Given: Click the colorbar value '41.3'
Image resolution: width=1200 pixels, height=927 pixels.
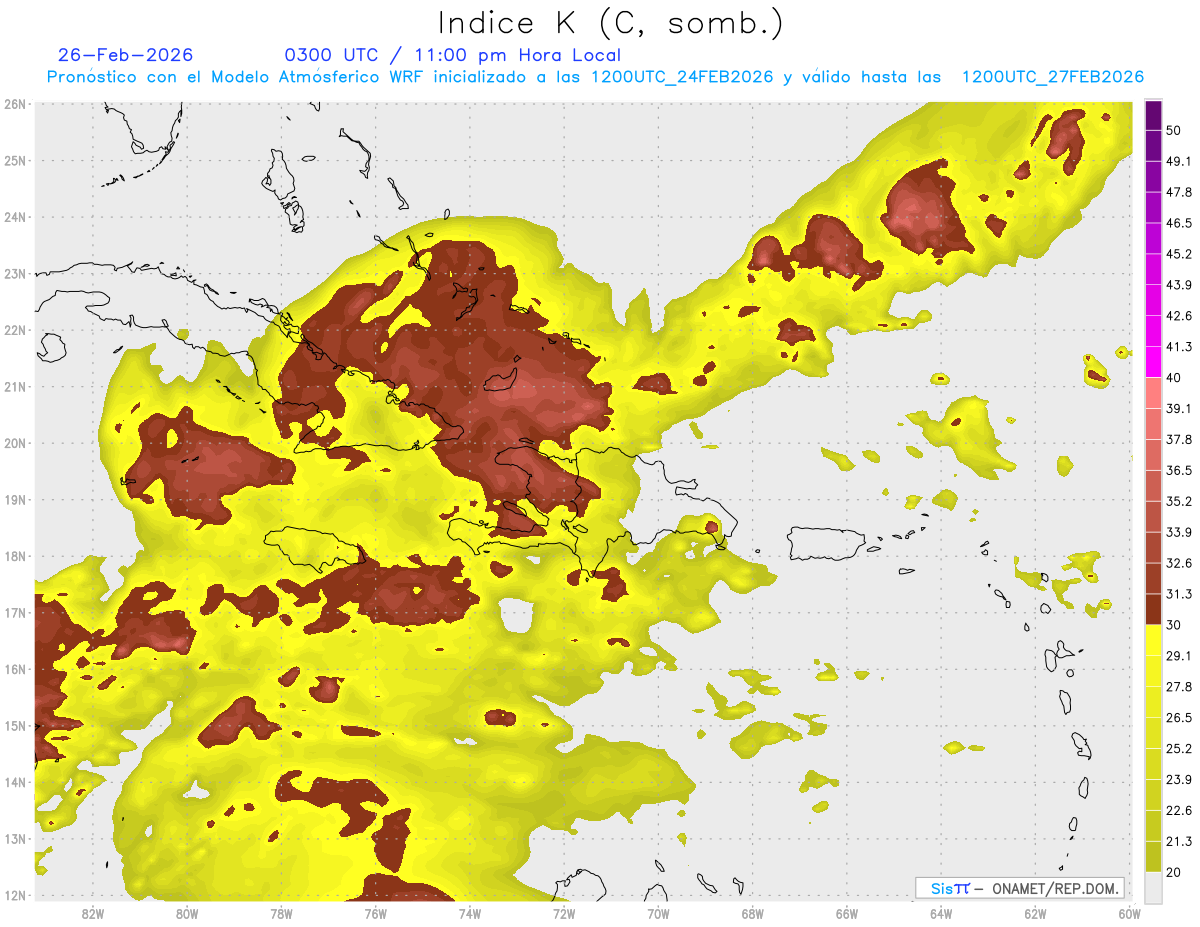Looking at the screenshot, I should coord(1178,347).
